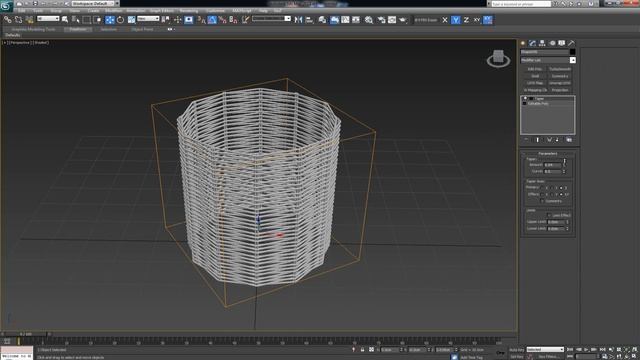Click the Taper Amount input field
Viewport: 640px width, 360px height.
click(x=553, y=165)
